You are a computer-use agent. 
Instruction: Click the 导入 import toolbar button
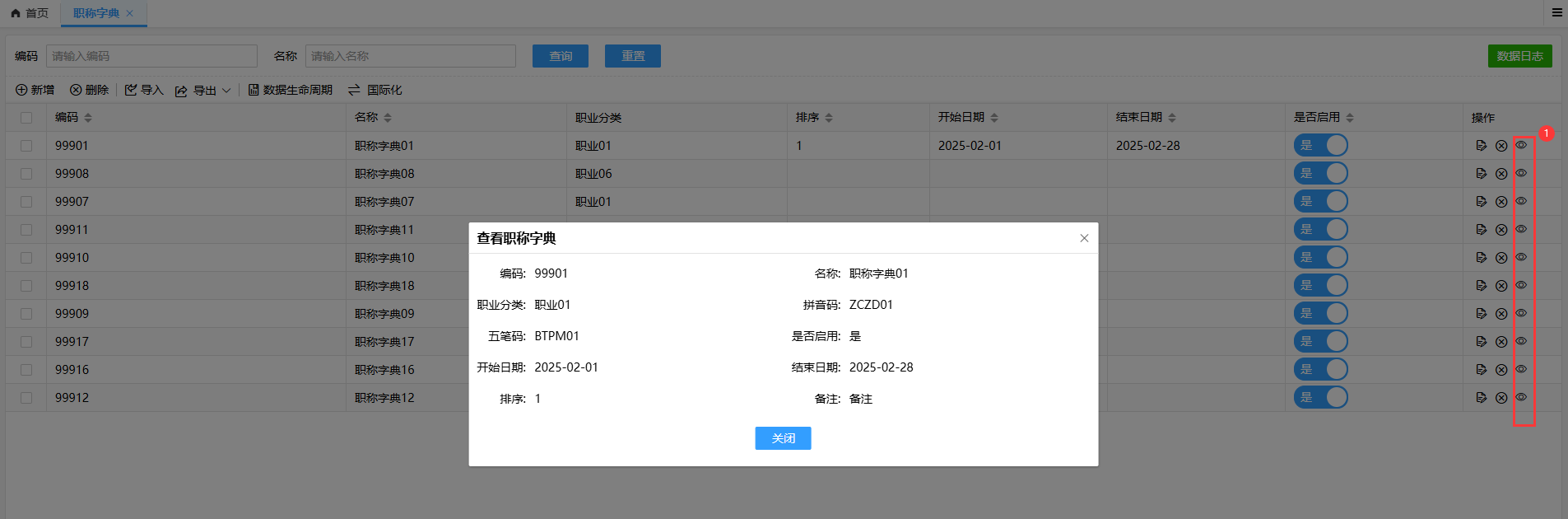pyautogui.click(x=144, y=90)
